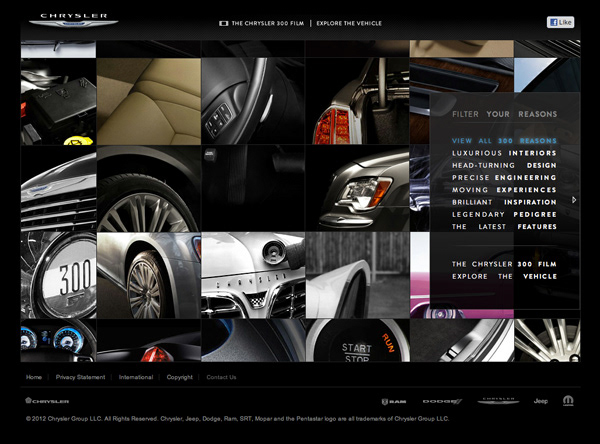
Task: Click the Jeep brand logo
Action: (x=541, y=401)
